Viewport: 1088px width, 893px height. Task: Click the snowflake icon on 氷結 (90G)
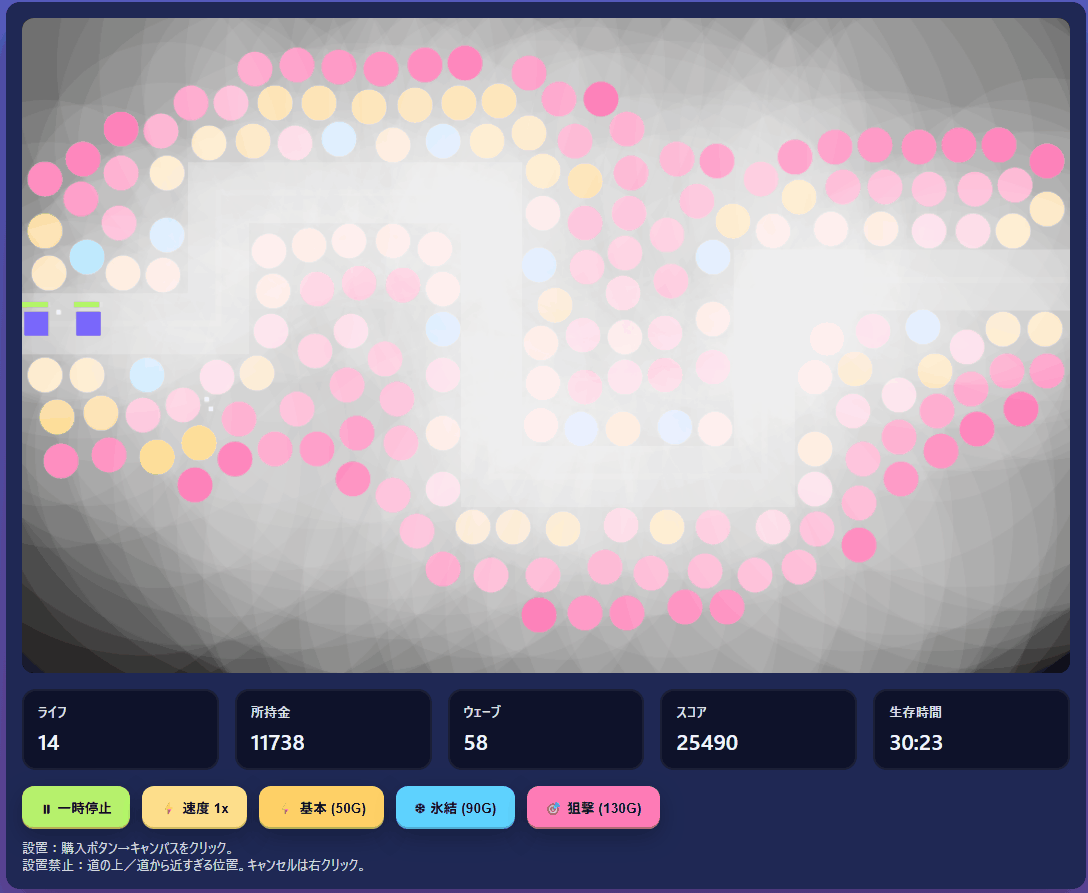[419, 808]
